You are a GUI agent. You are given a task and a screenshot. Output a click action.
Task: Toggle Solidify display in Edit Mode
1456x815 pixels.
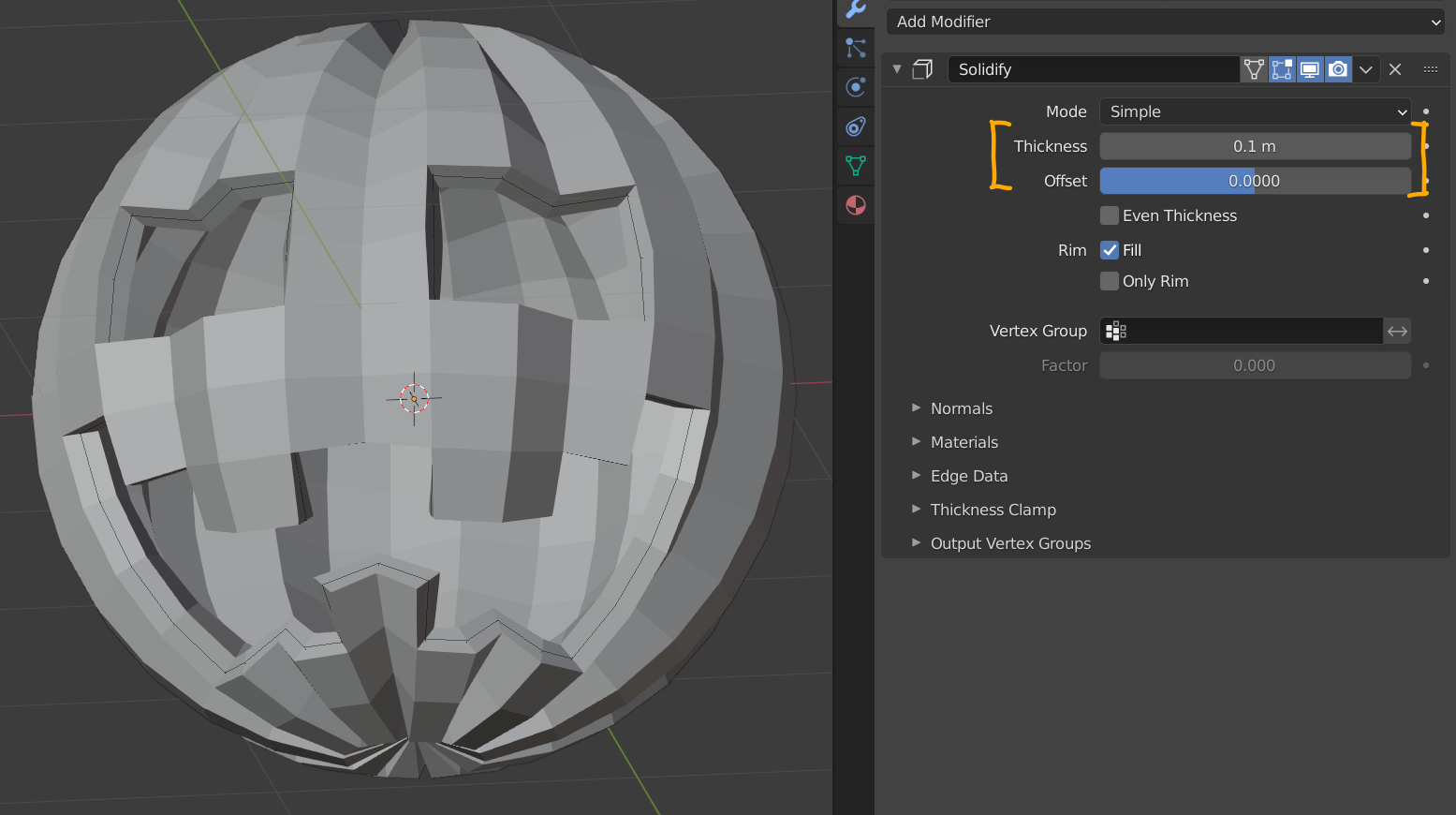[1281, 68]
